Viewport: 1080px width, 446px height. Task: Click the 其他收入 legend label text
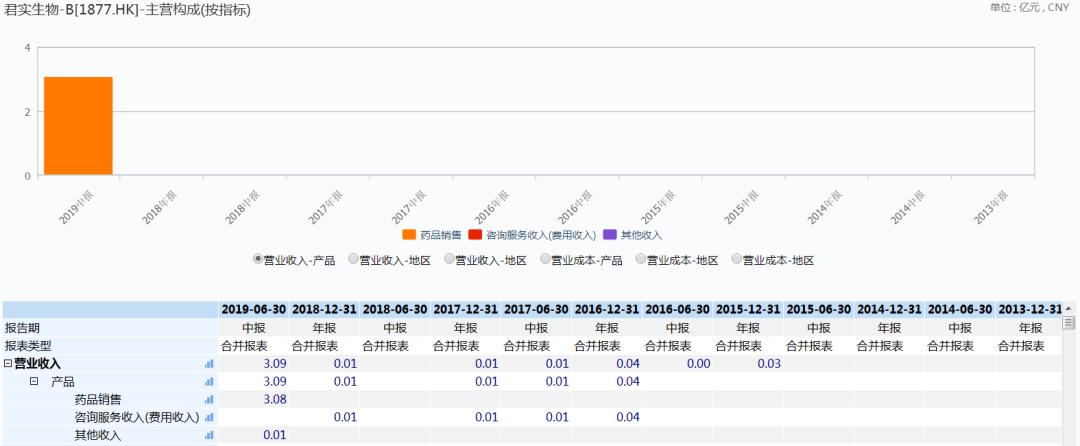(x=641, y=235)
